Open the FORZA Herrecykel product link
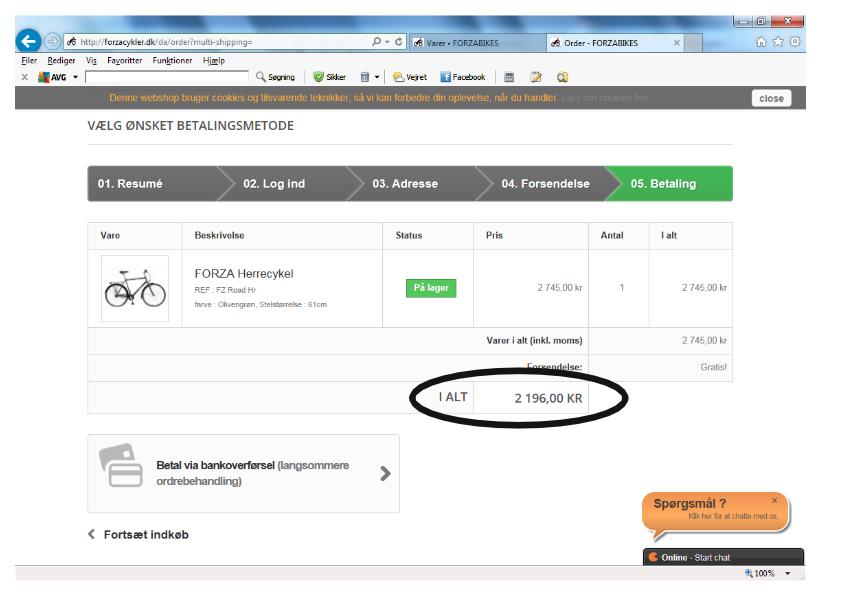 click(x=244, y=274)
